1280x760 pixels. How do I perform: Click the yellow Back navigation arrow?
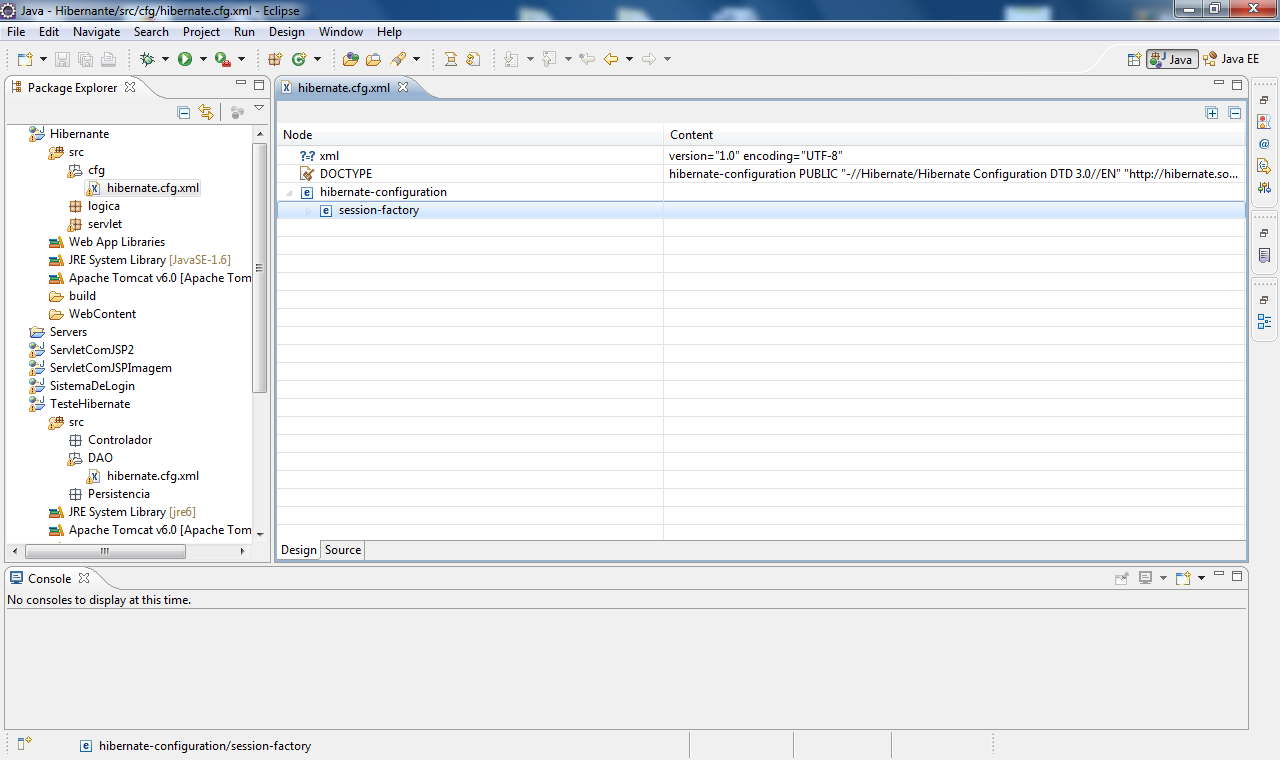click(611, 59)
